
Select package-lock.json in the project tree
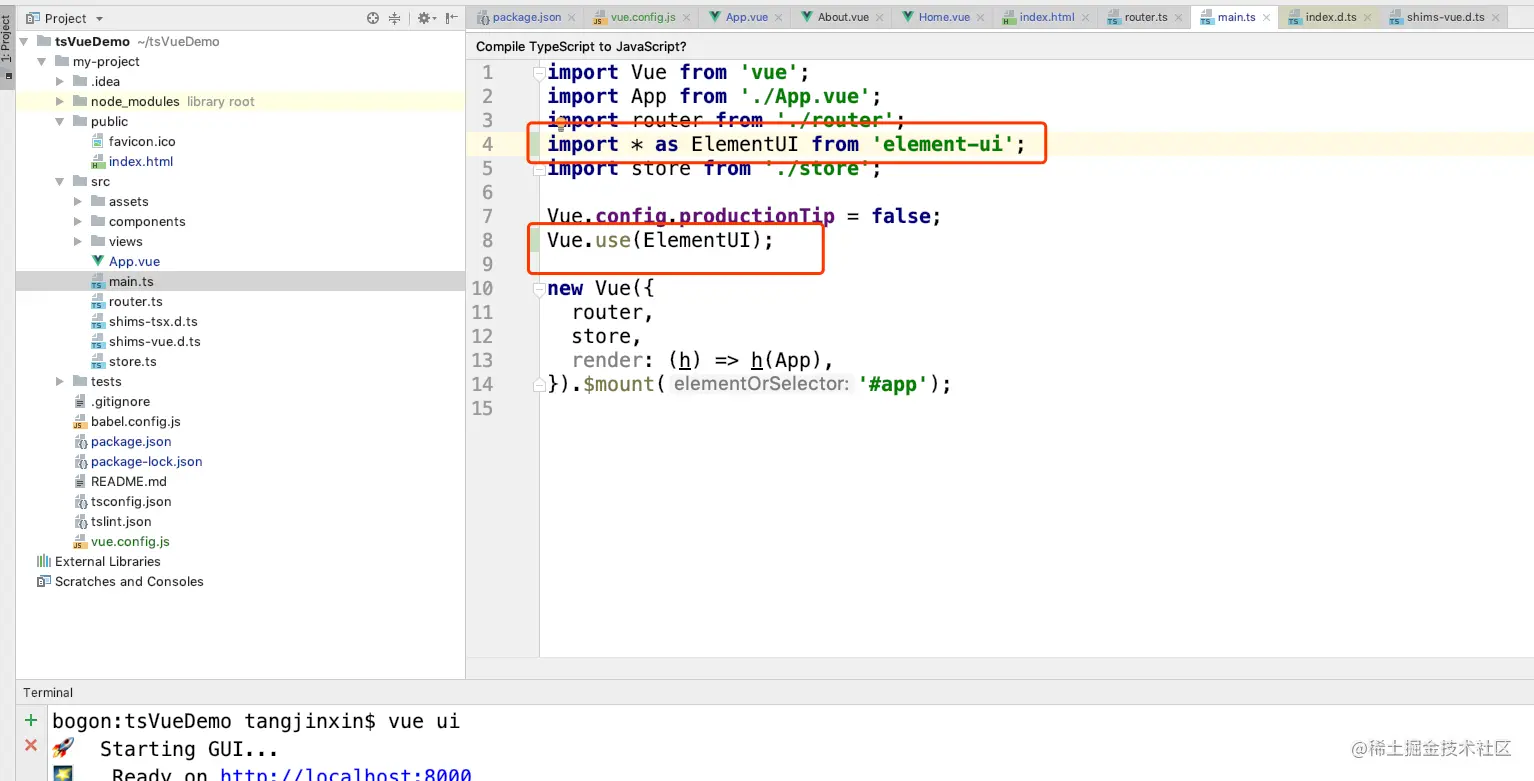(147, 462)
